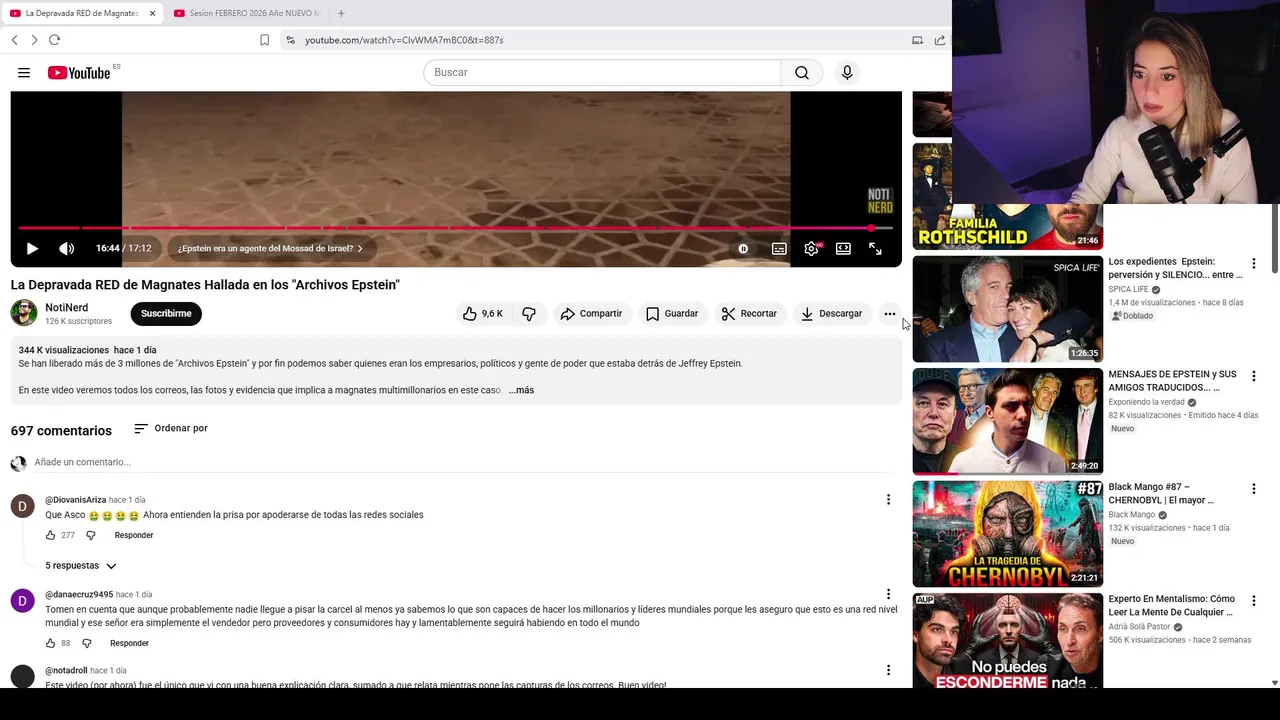Toggle subtitles captions button
Viewport: 1280px width, 720px height.
click(x=779, y=249)
